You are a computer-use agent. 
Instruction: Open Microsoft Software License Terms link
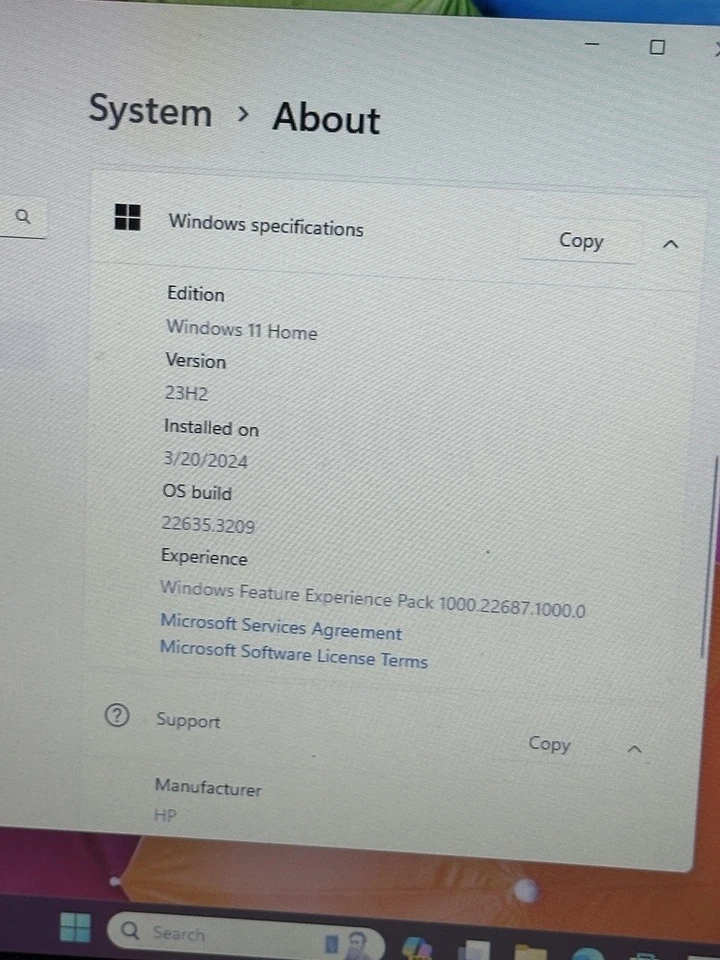click(293, 654)
